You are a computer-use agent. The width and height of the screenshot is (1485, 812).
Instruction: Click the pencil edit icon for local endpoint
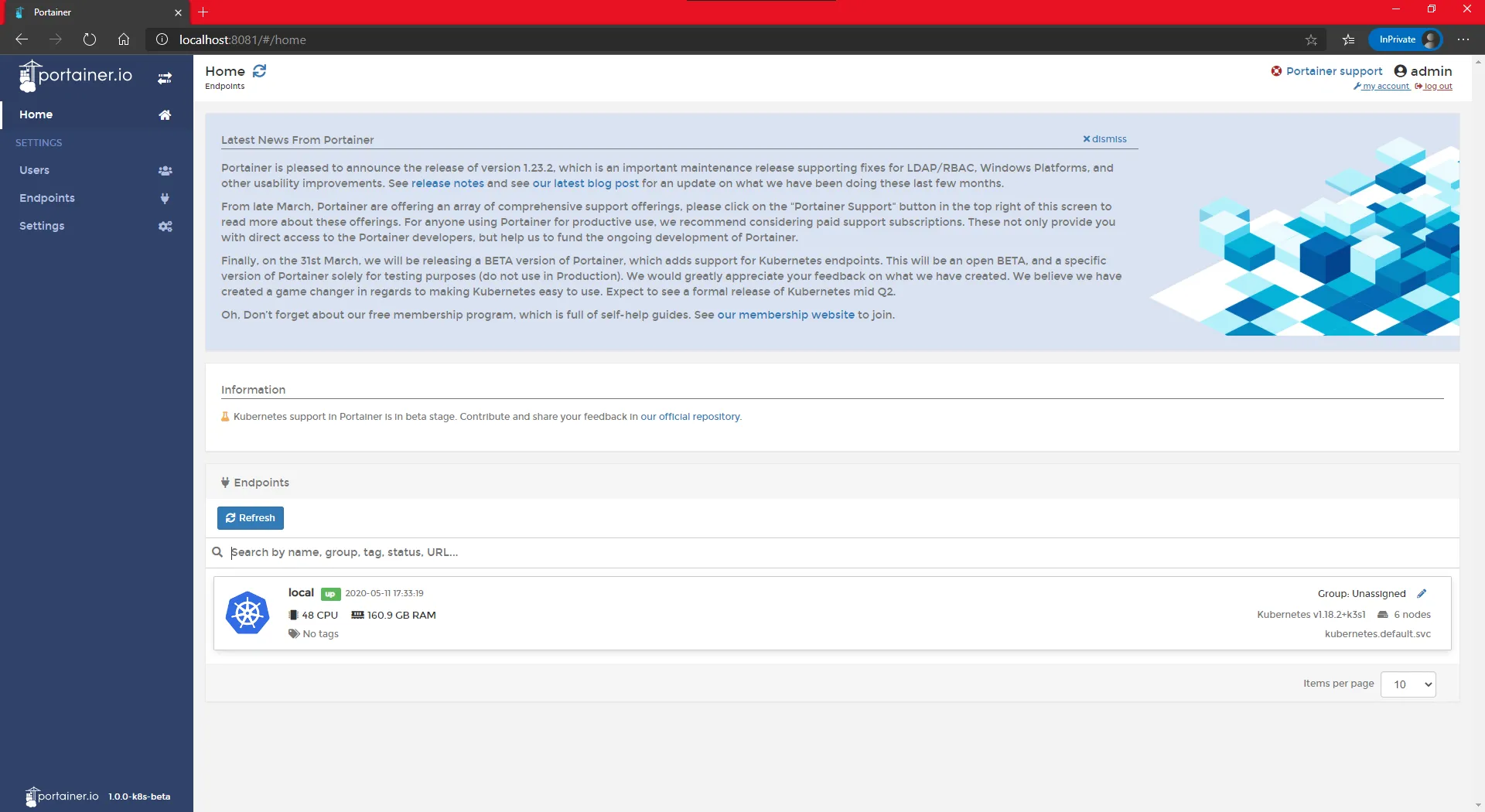[x=1422, y=594]
